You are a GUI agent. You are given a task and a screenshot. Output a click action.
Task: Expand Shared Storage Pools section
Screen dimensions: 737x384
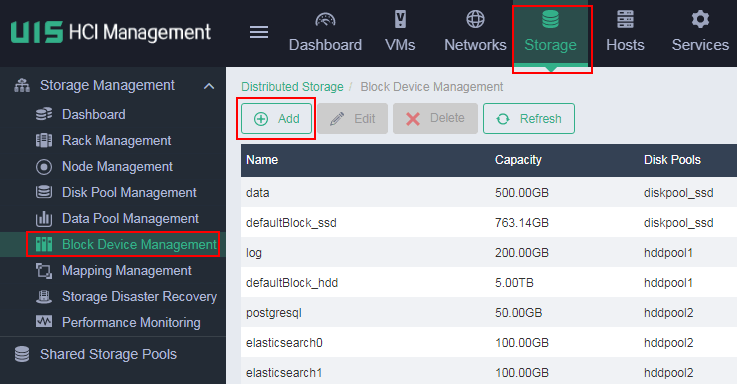(x=108, y=354)
